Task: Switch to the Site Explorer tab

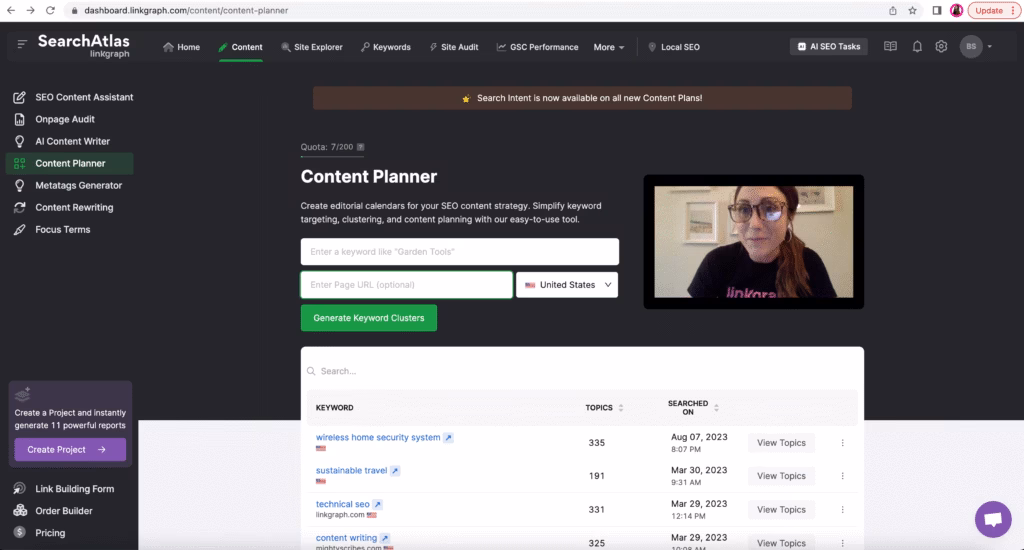Action: tap(312, 47)
